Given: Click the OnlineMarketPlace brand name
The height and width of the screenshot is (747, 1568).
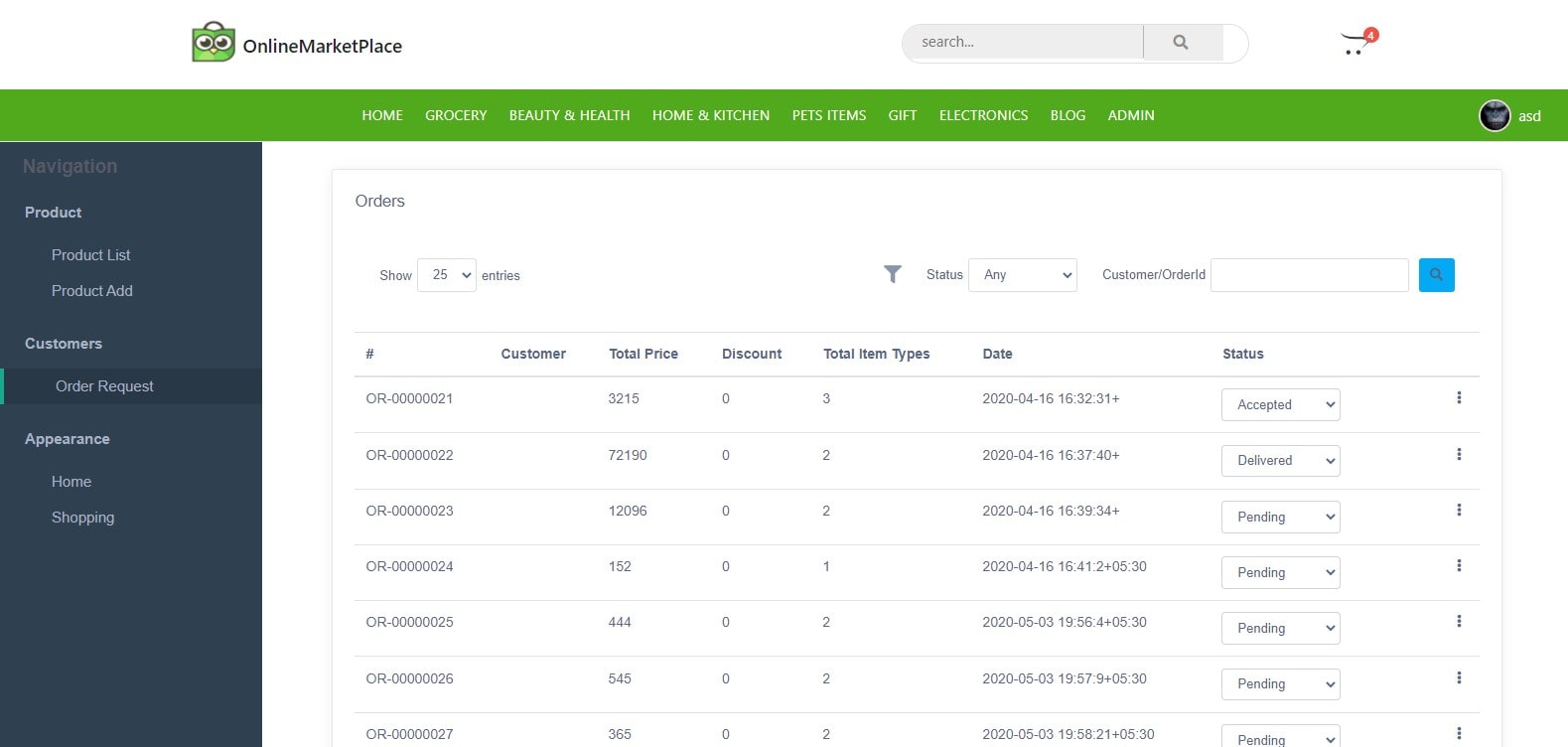Looking at the screenshot, I should tap(323, 46).
